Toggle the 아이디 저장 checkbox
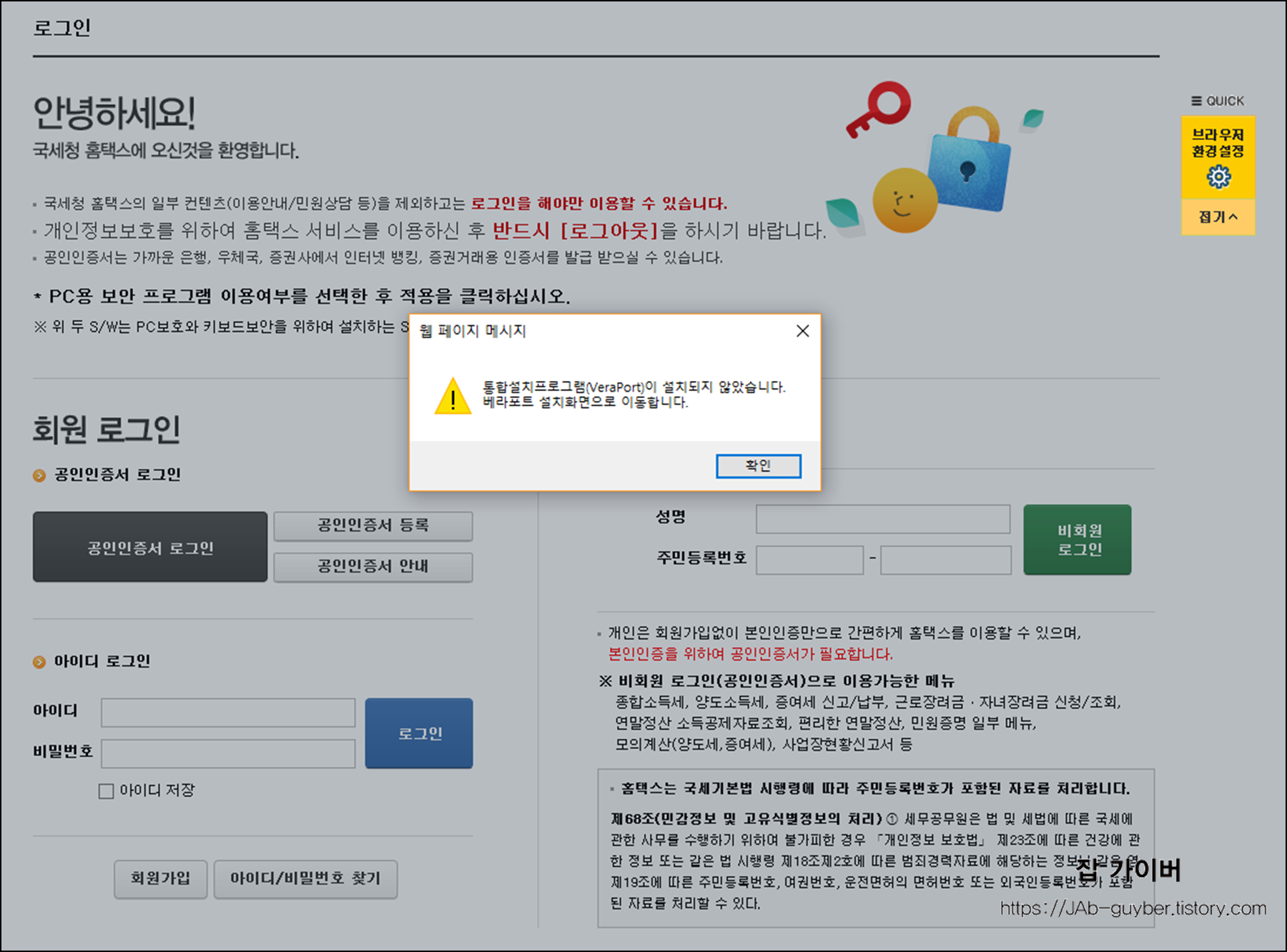This screenshot has height=952, width=1287. 106,791
